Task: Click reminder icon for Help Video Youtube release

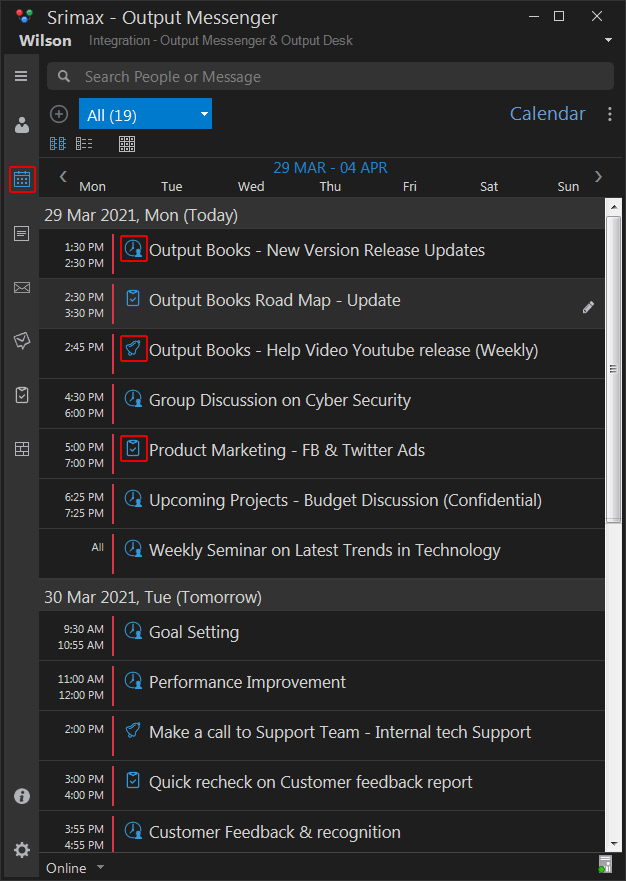Action: click(133, 348)
